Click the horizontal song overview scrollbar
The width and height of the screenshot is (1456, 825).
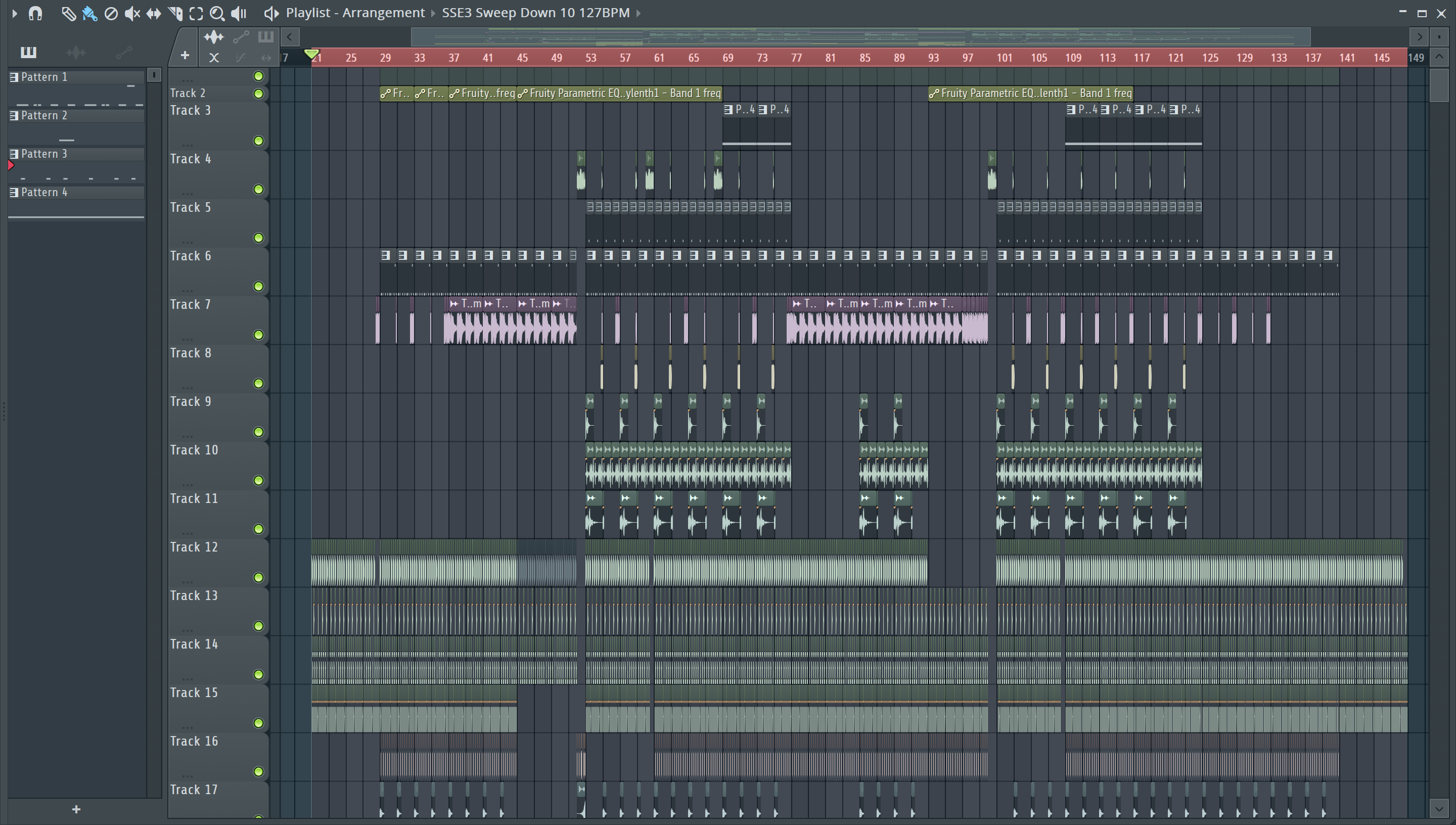click(x=860, y=37)
